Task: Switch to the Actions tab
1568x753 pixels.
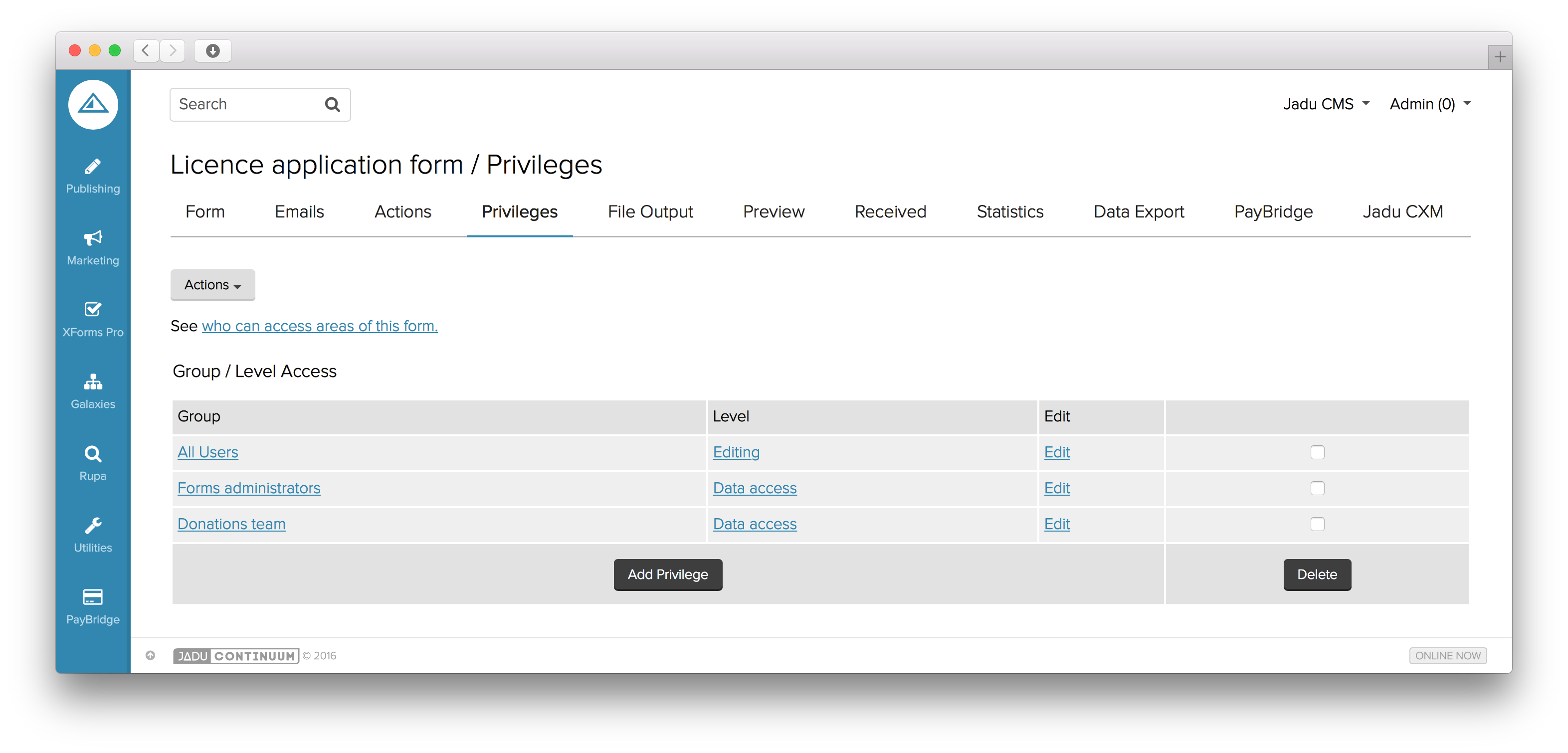Action: tap(402, 212)
